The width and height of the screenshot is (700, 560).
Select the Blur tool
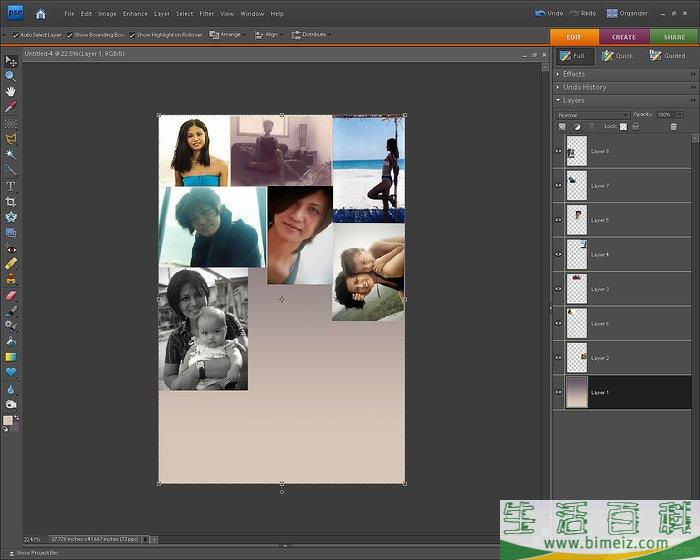point(11,389)
